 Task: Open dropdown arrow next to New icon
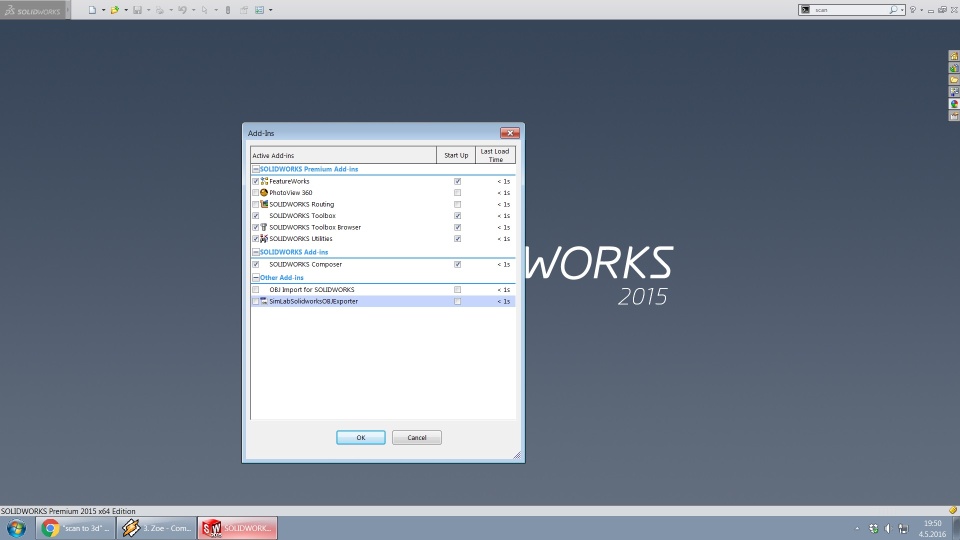[x=103, y=10]
